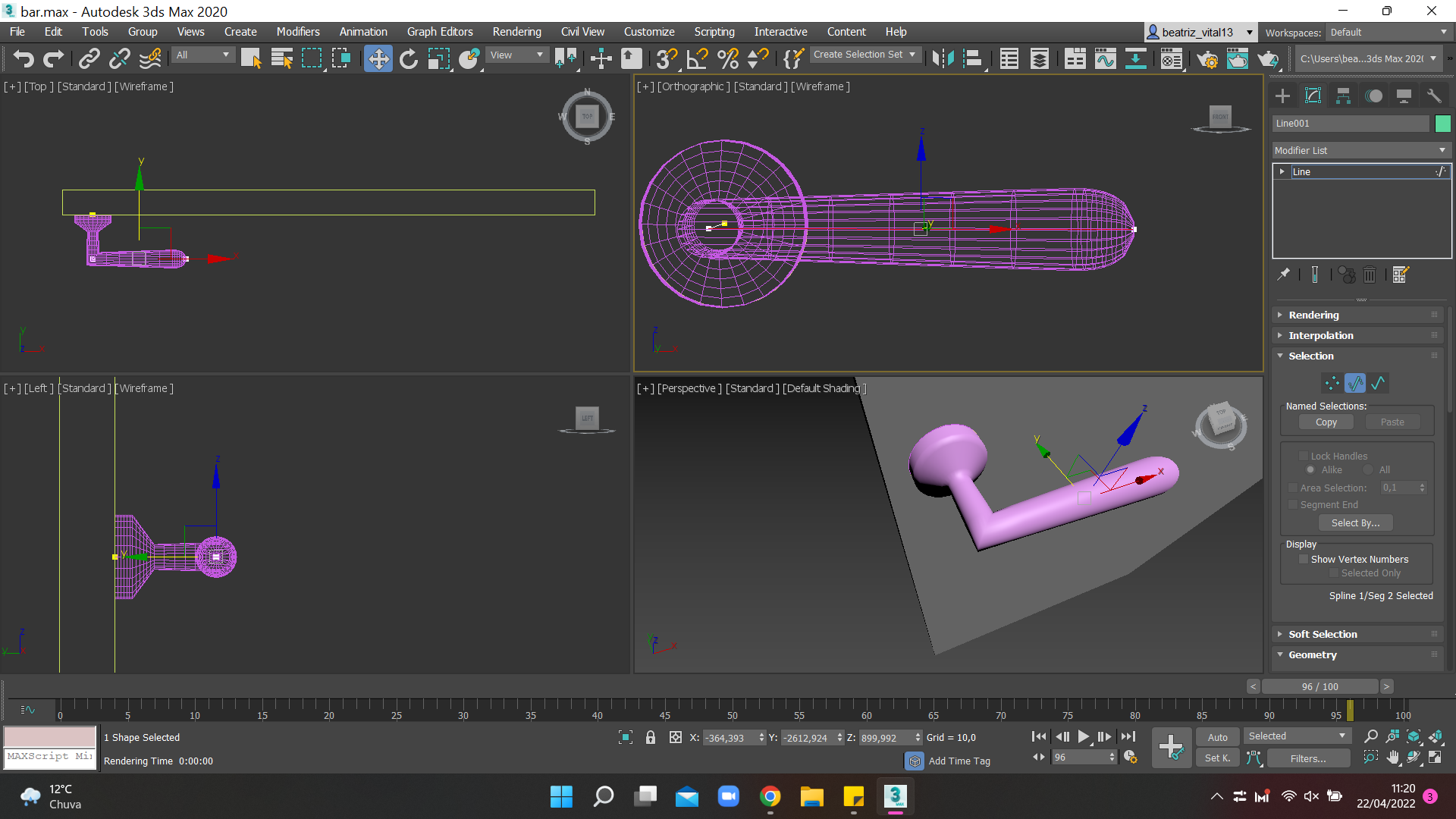Activate the Select Object tool
The image size is (1456, 819).
(251, 58)
